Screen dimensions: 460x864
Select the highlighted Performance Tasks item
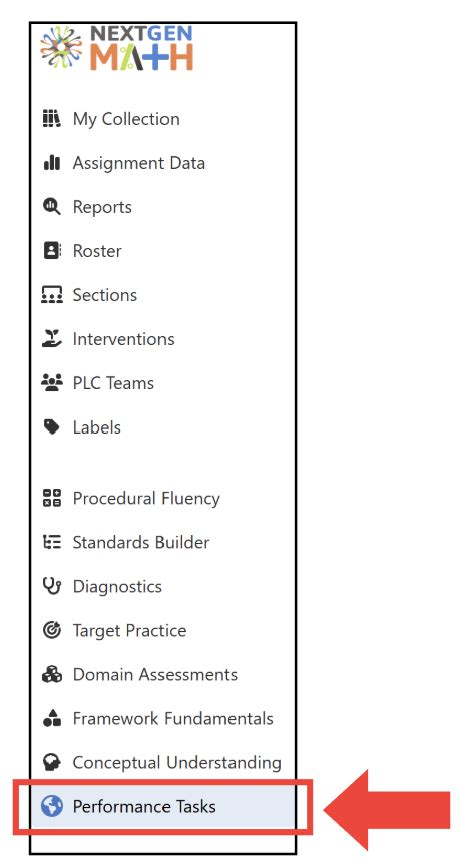(164, 807)
